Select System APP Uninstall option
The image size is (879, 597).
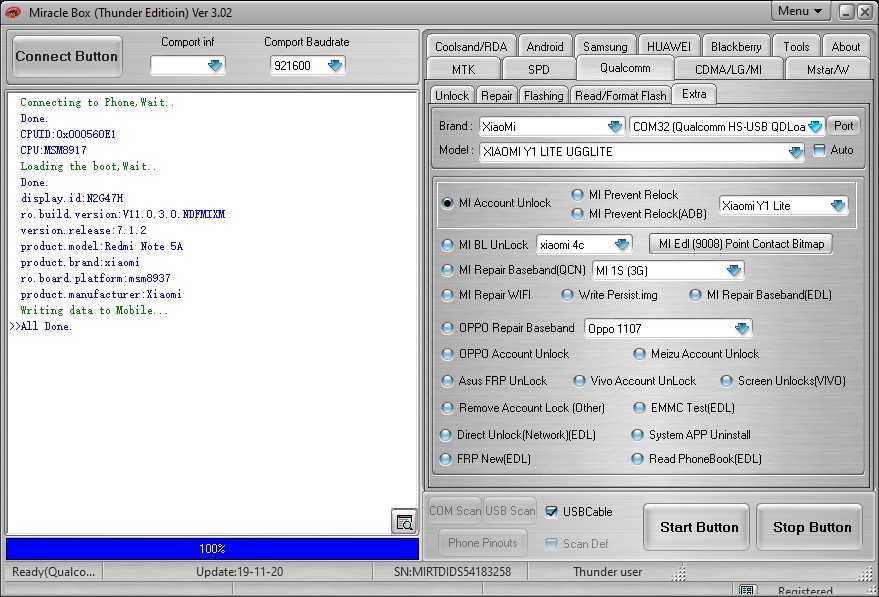click(x=637, y=435)
